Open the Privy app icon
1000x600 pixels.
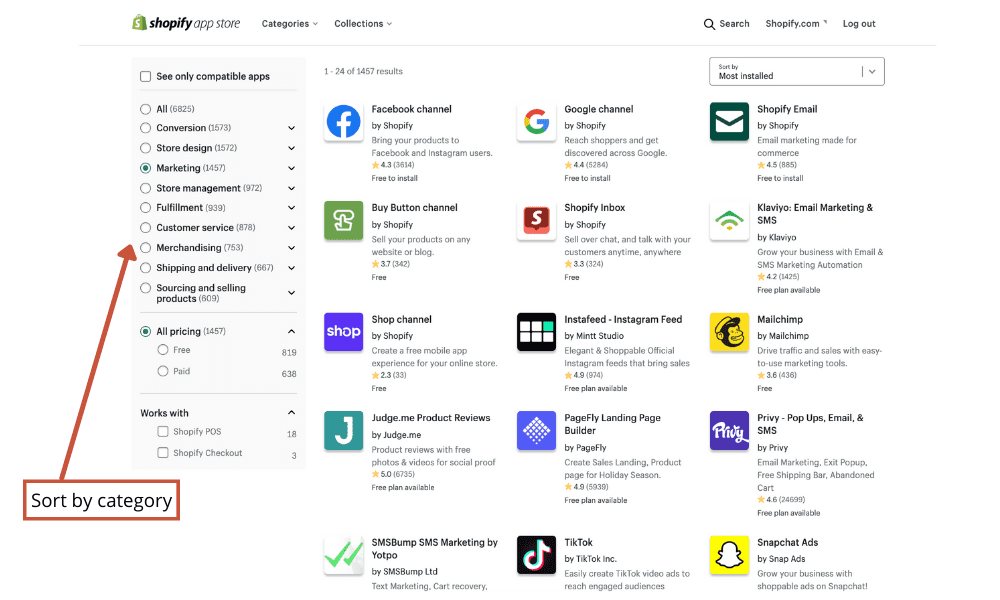pos(729,431)
